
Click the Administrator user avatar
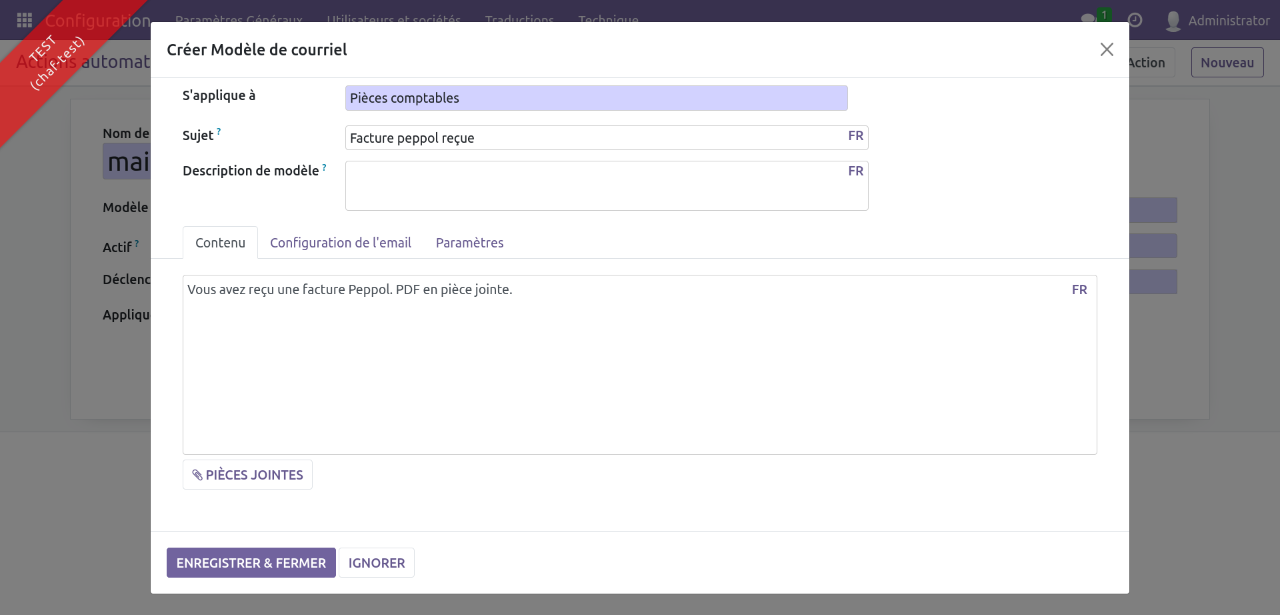1173,20
